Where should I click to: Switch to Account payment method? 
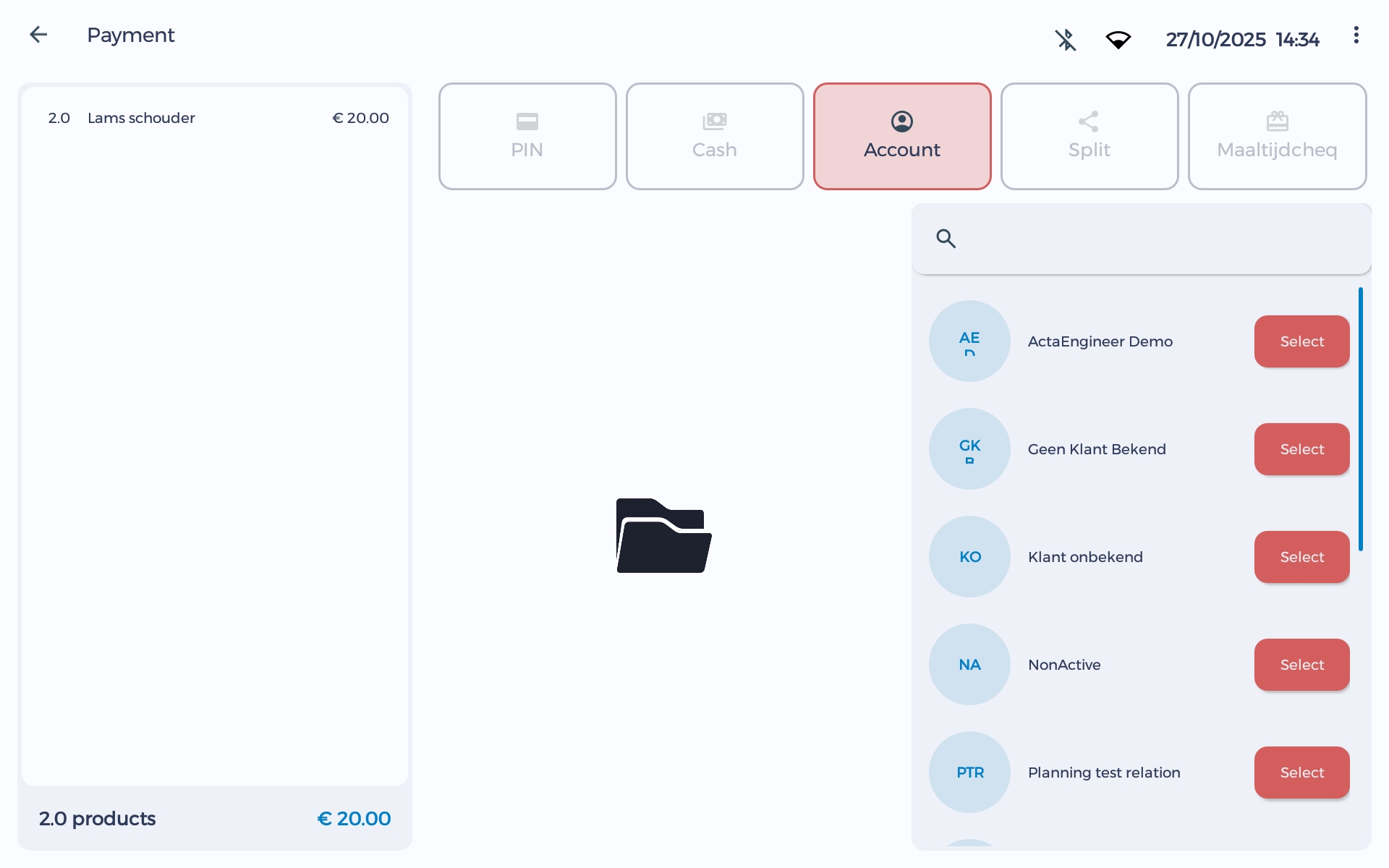pos(902,137)
